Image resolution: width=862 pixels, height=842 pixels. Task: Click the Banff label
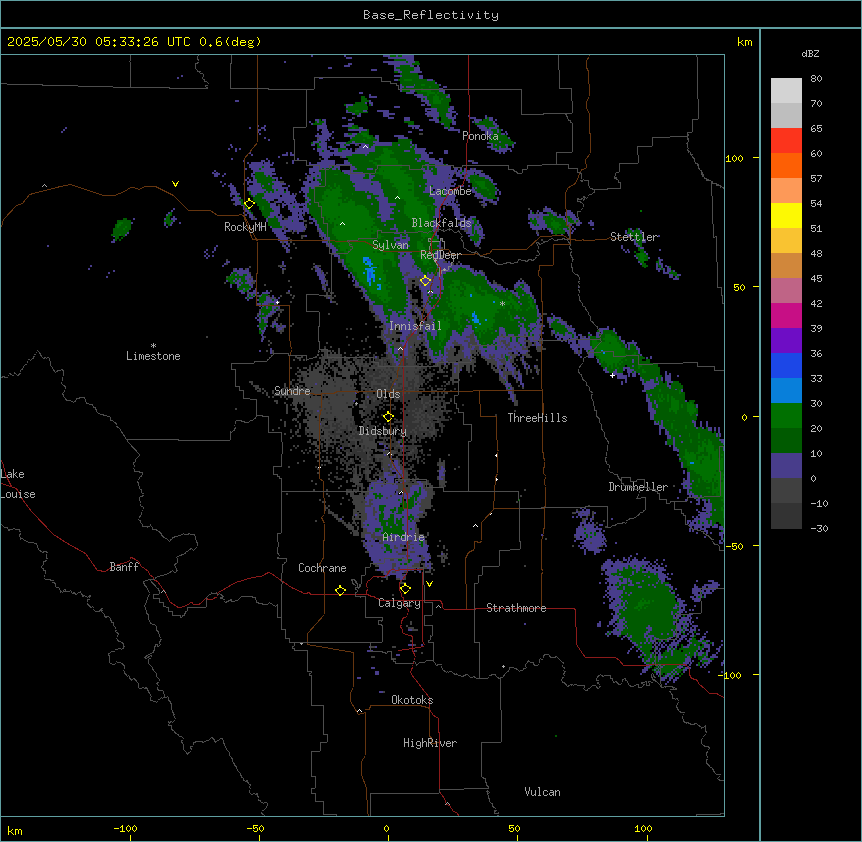(x=124, y=567)
